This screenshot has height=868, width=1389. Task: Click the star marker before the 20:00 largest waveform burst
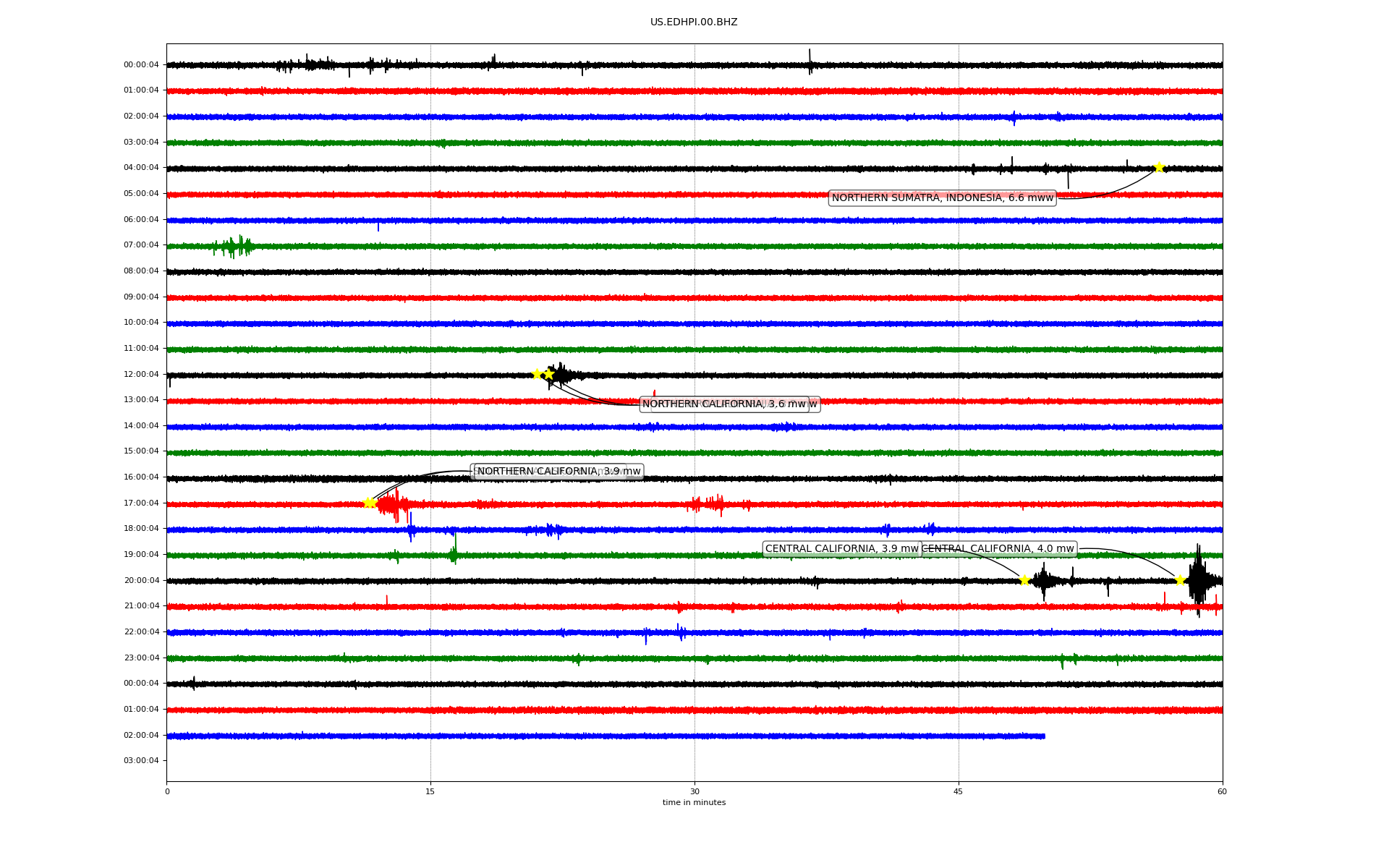(1180, 580)
